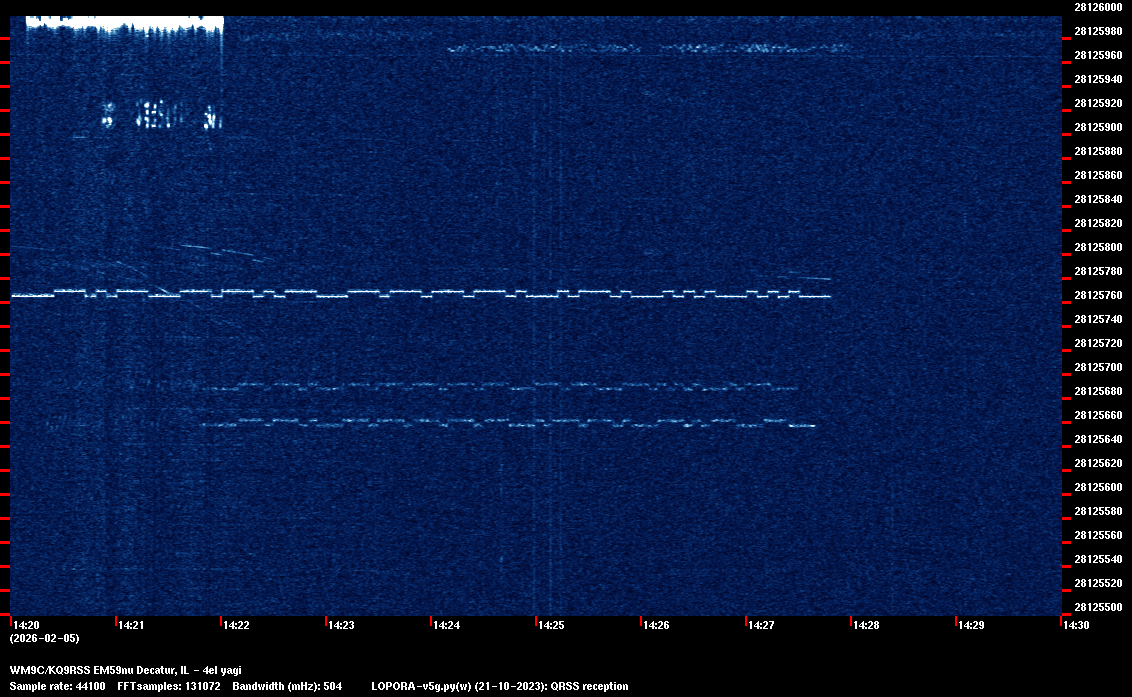Click the faint signal trace near 28125650

click(x=500, y=424)
